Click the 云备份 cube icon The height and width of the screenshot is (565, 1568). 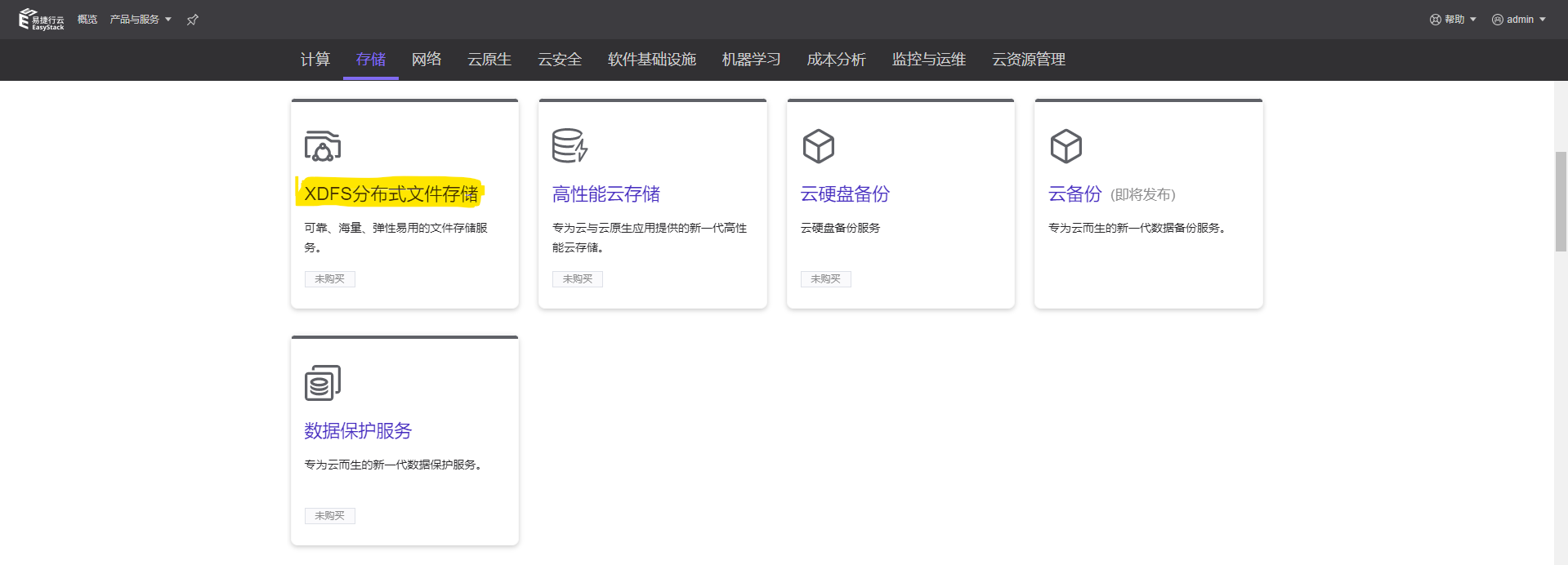(x=1065, y=146)
